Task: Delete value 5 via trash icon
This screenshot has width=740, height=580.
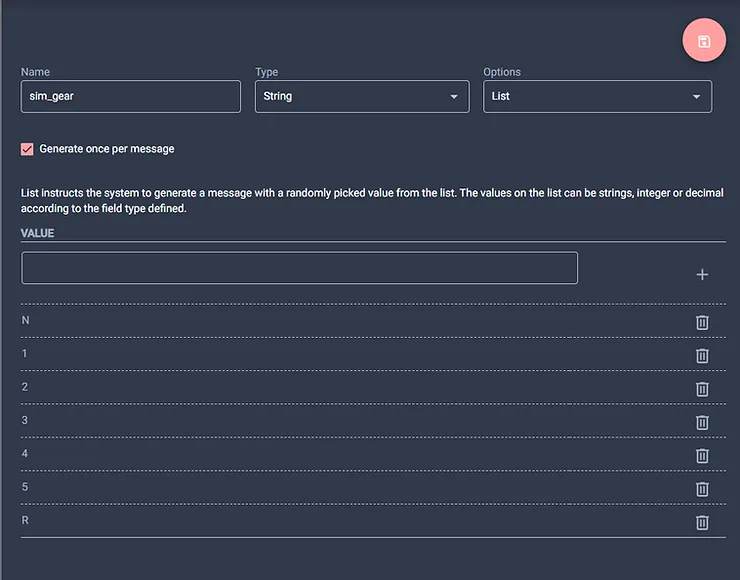Action: click(702, 489)
